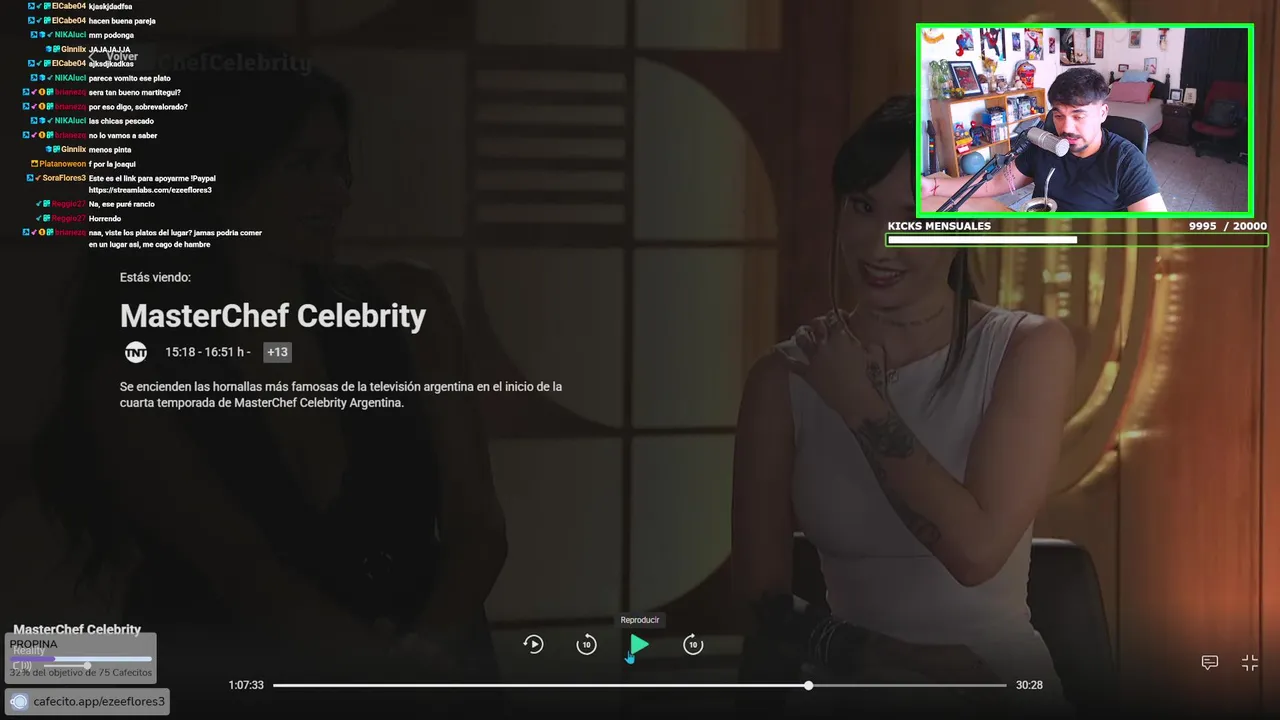This screenshot has height=720, width=1280.
Task: Click the MasterChef Celebrity title above PROPINA
Action: point(77,630)
